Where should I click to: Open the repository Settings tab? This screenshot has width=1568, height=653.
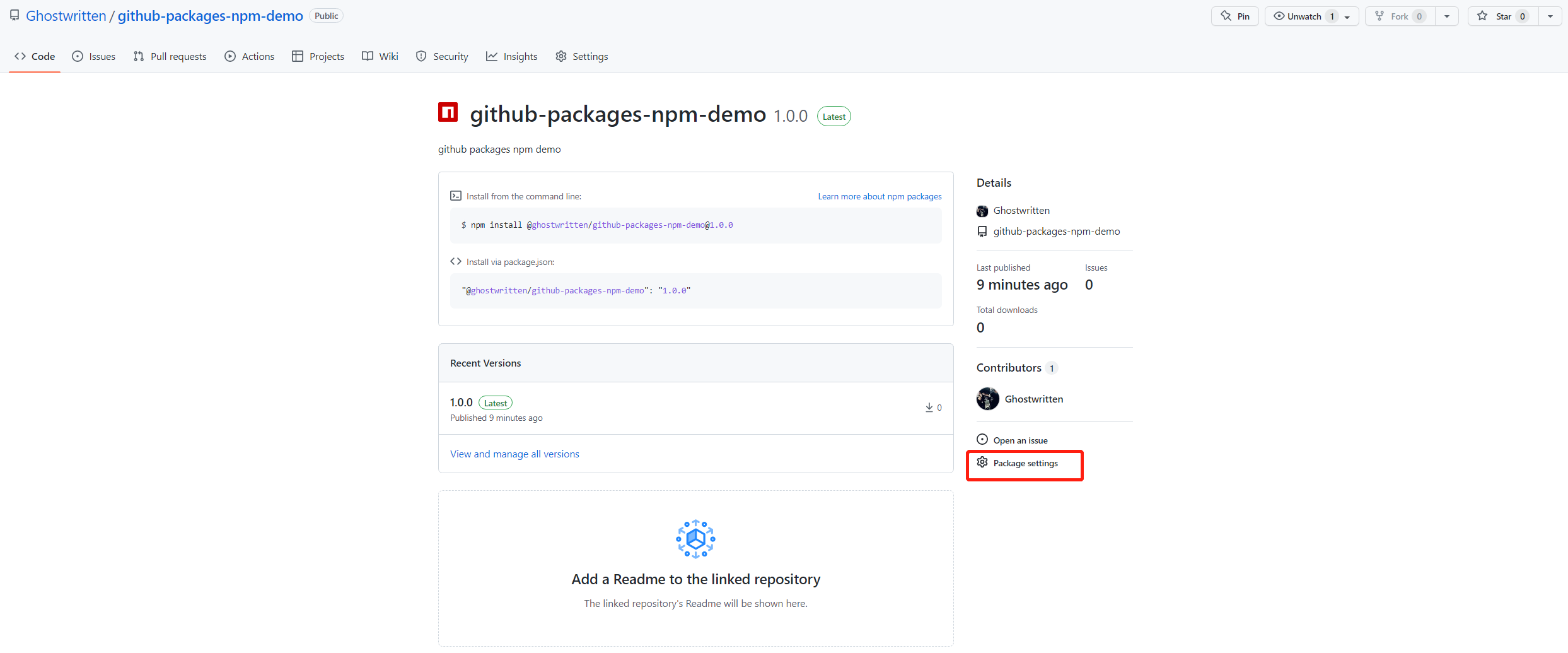tap(582, 56)
